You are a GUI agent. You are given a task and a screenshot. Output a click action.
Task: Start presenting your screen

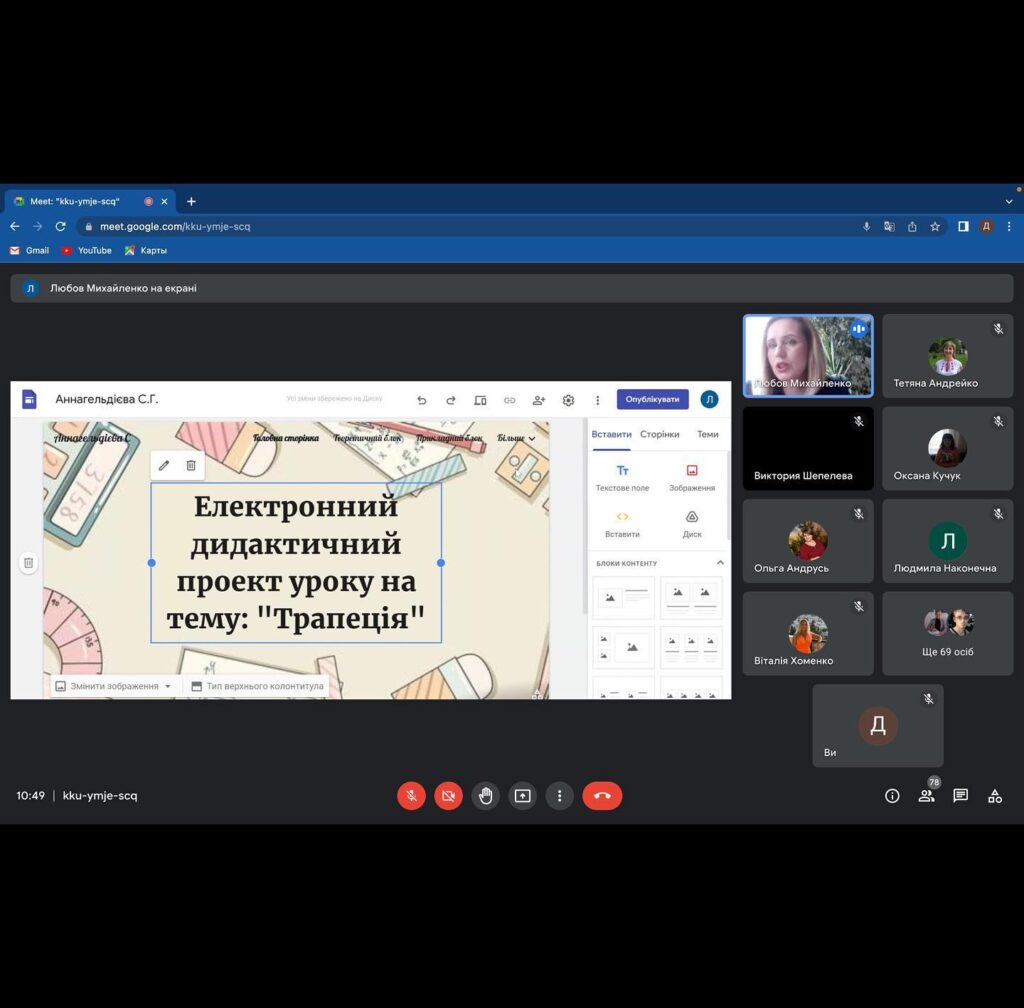click(522, 796)
